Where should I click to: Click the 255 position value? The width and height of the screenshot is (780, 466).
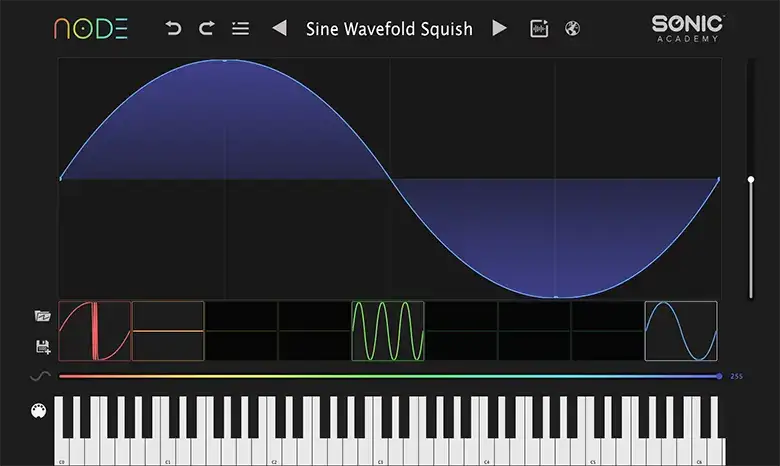tap(736, 376)
